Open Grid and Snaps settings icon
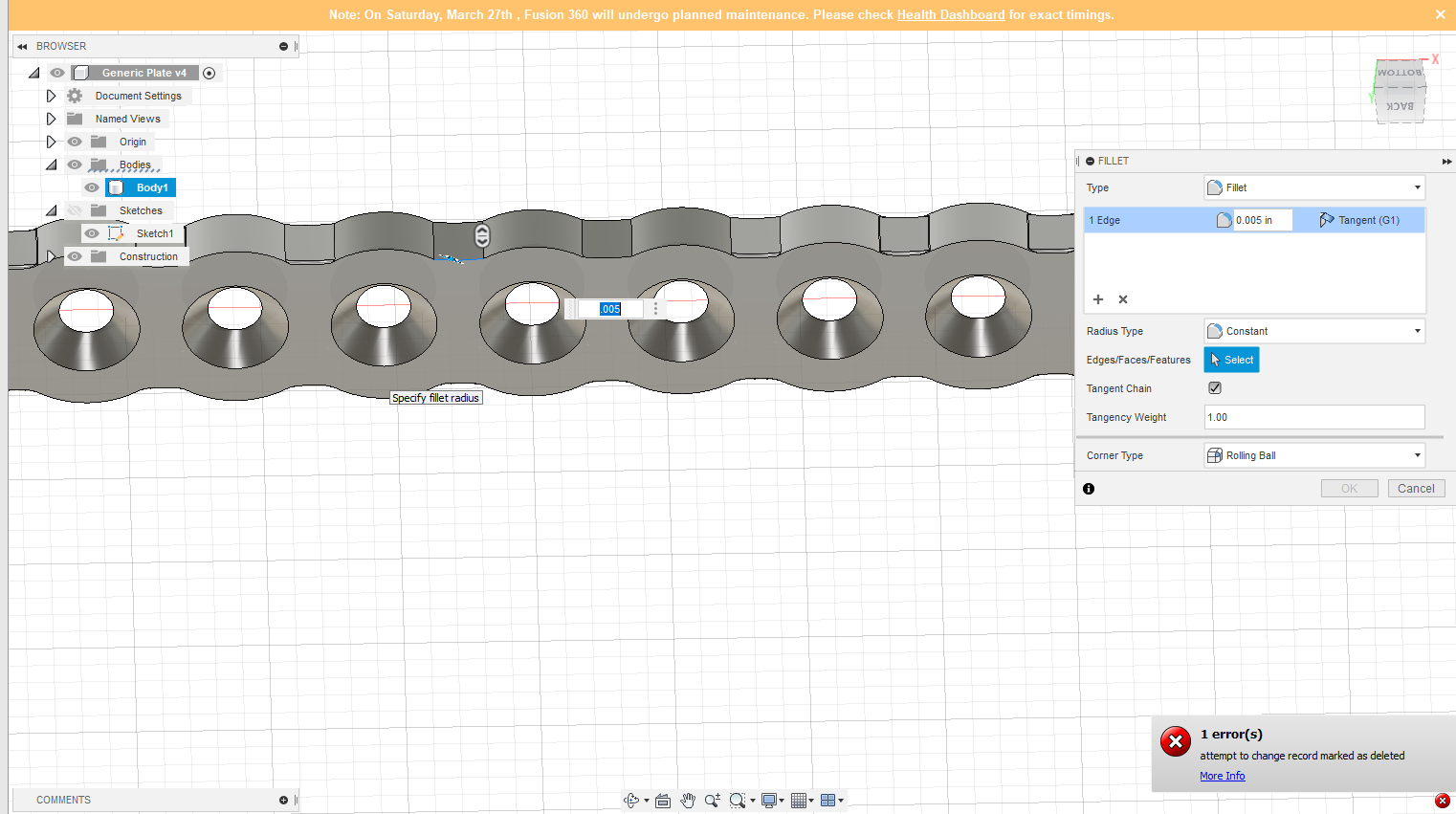 (799, 801)
